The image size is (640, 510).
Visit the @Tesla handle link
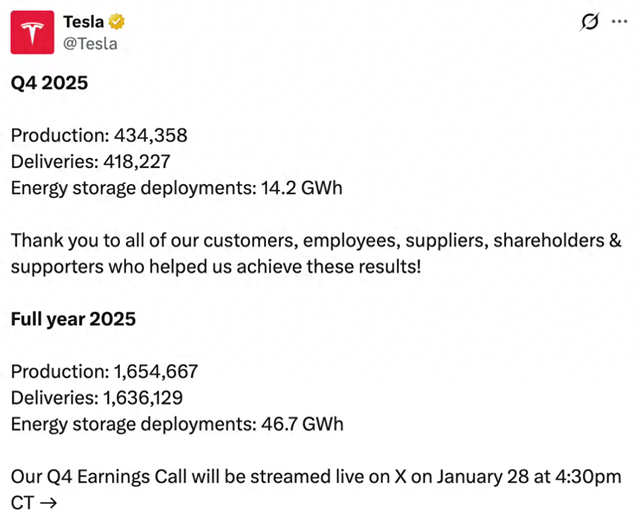coord(90,43)
